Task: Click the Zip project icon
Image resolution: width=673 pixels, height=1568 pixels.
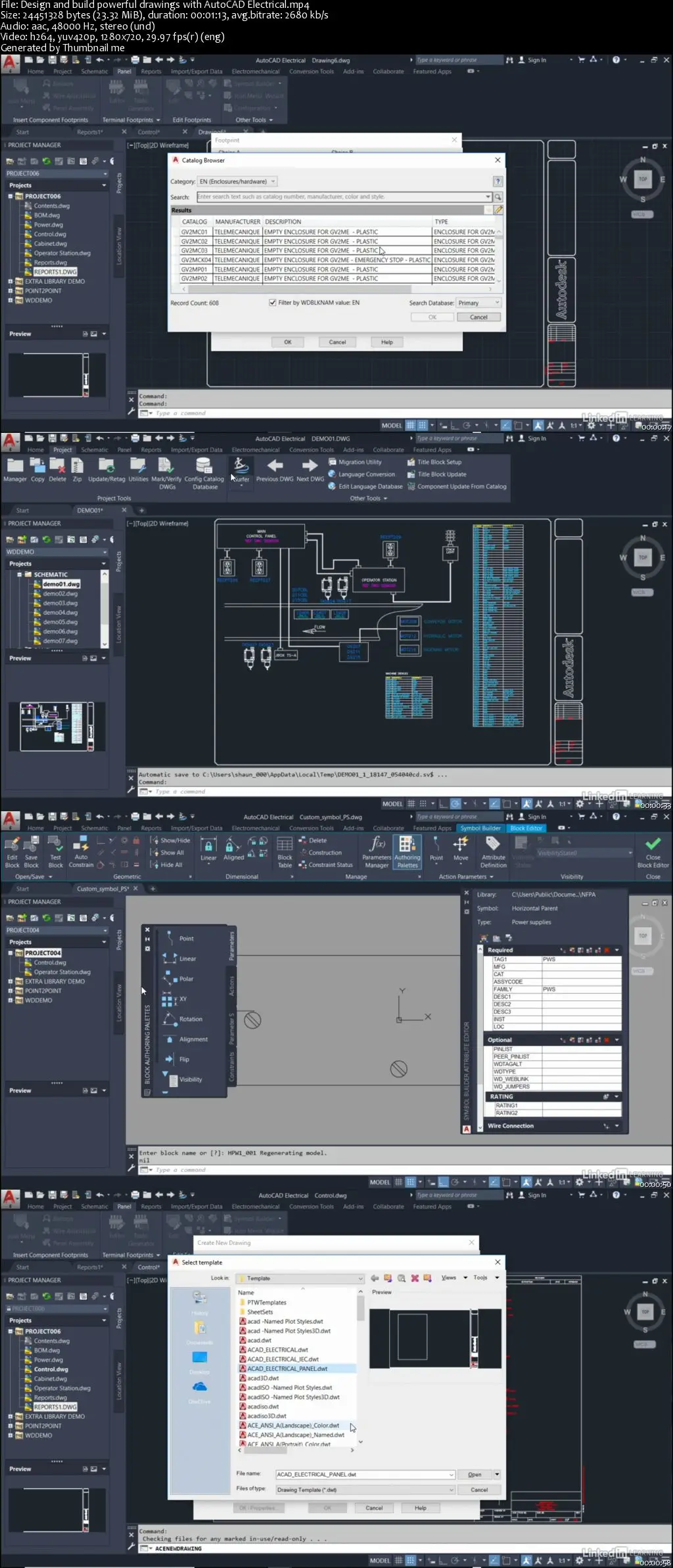Action: pos(77,470)
